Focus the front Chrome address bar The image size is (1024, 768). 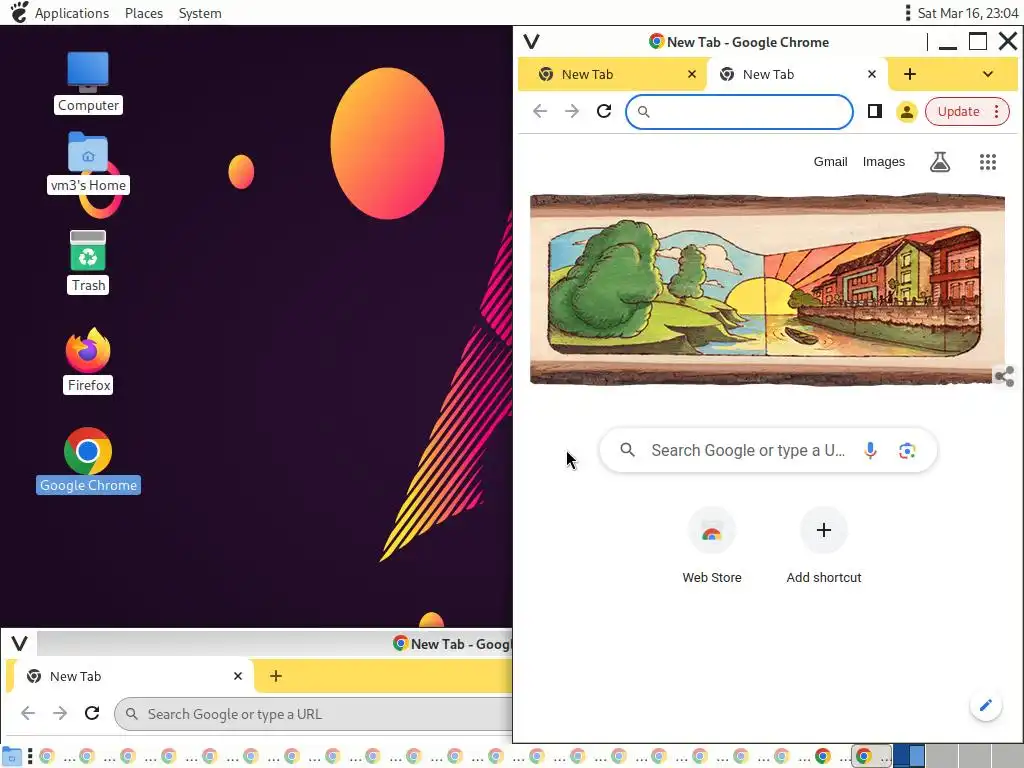click(x=739, y=112)
